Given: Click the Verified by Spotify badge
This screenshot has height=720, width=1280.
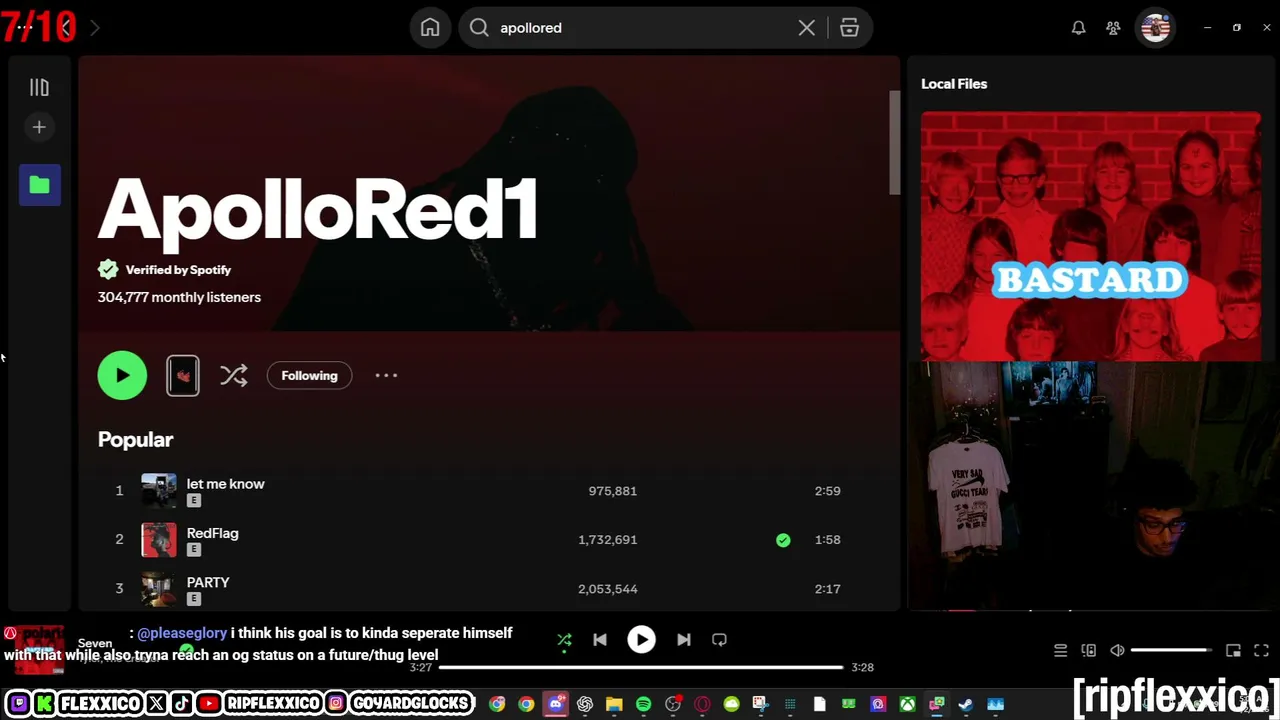Looking at the screenshot, I should (x=165, y=270).
